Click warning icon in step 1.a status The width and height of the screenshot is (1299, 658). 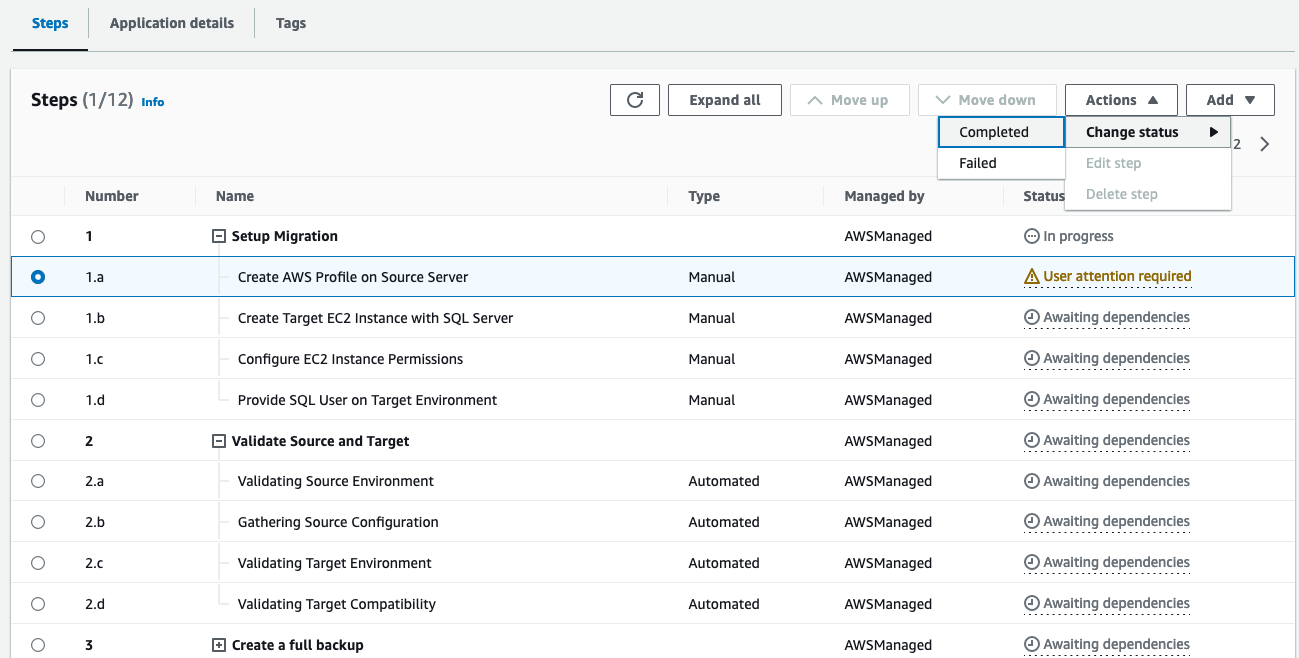click(1032, 277)
